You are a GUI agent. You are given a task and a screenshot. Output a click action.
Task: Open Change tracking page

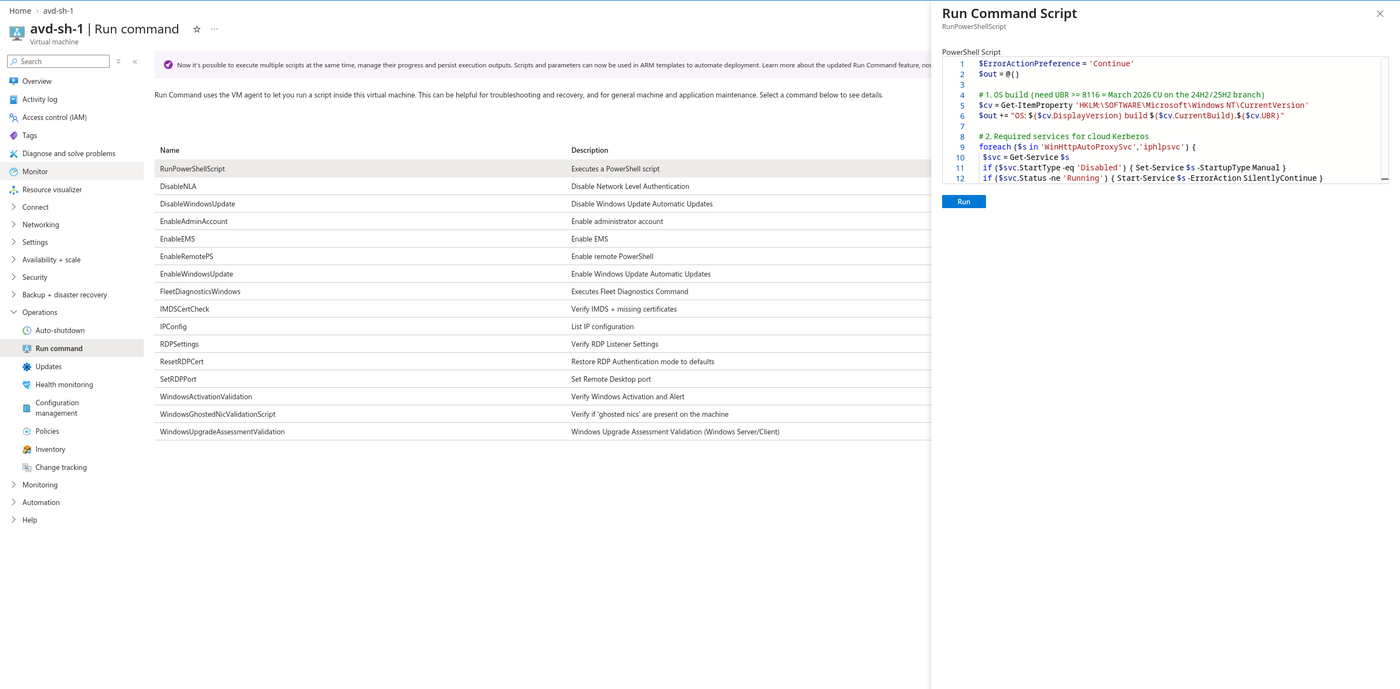pos(61,467)
